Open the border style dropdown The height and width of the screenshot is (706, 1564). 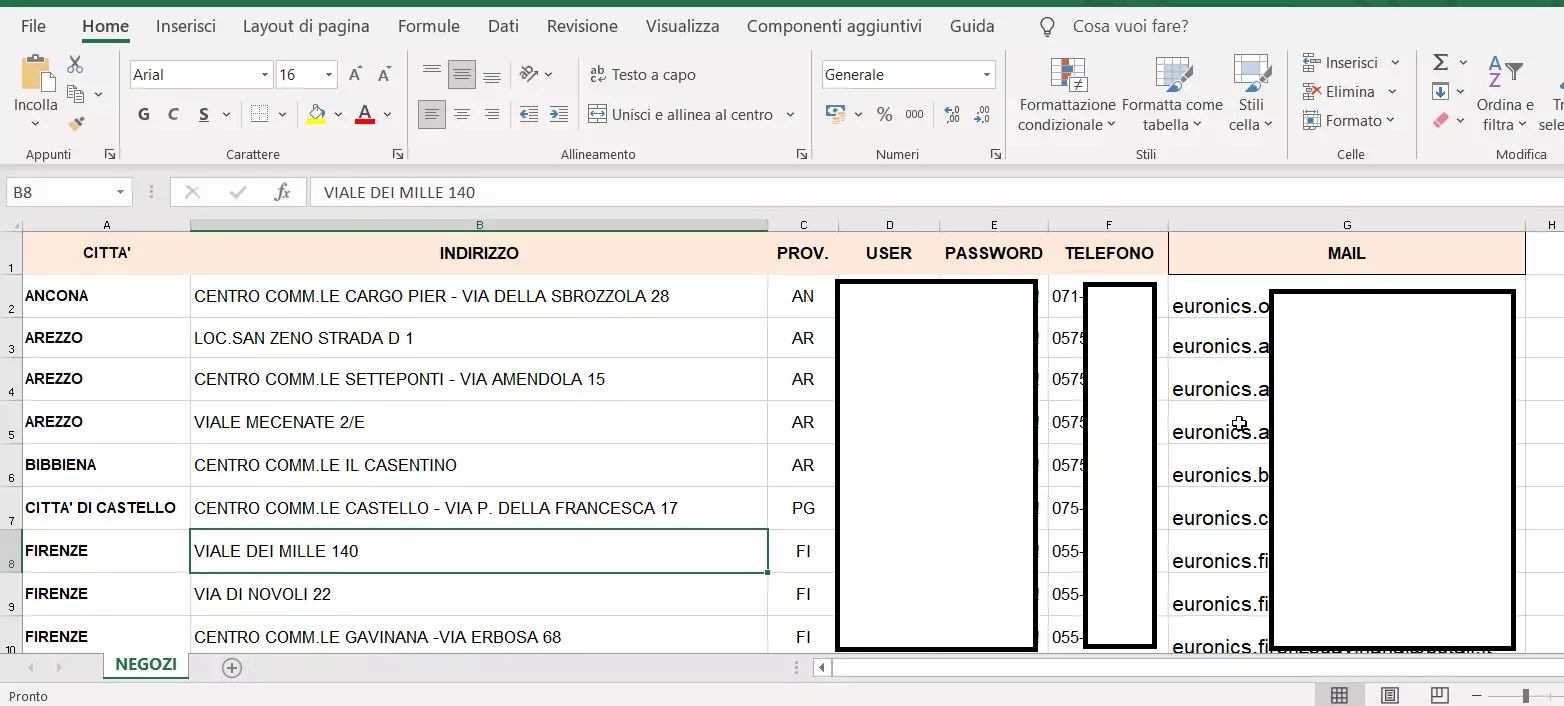(281, 114)
